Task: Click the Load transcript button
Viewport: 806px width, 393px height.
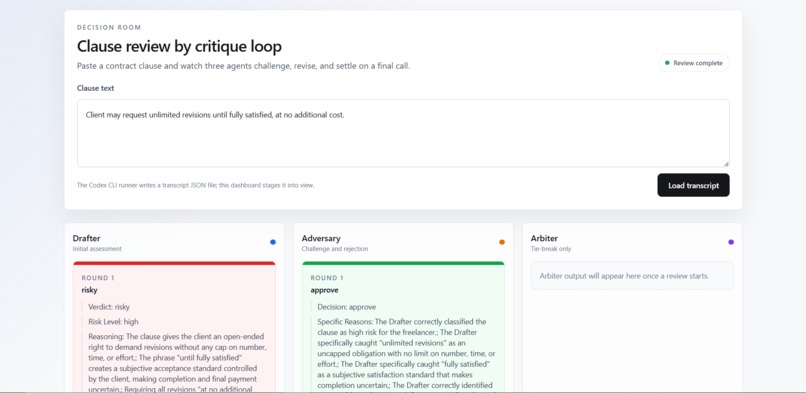Action: click(x=693, y=185)
